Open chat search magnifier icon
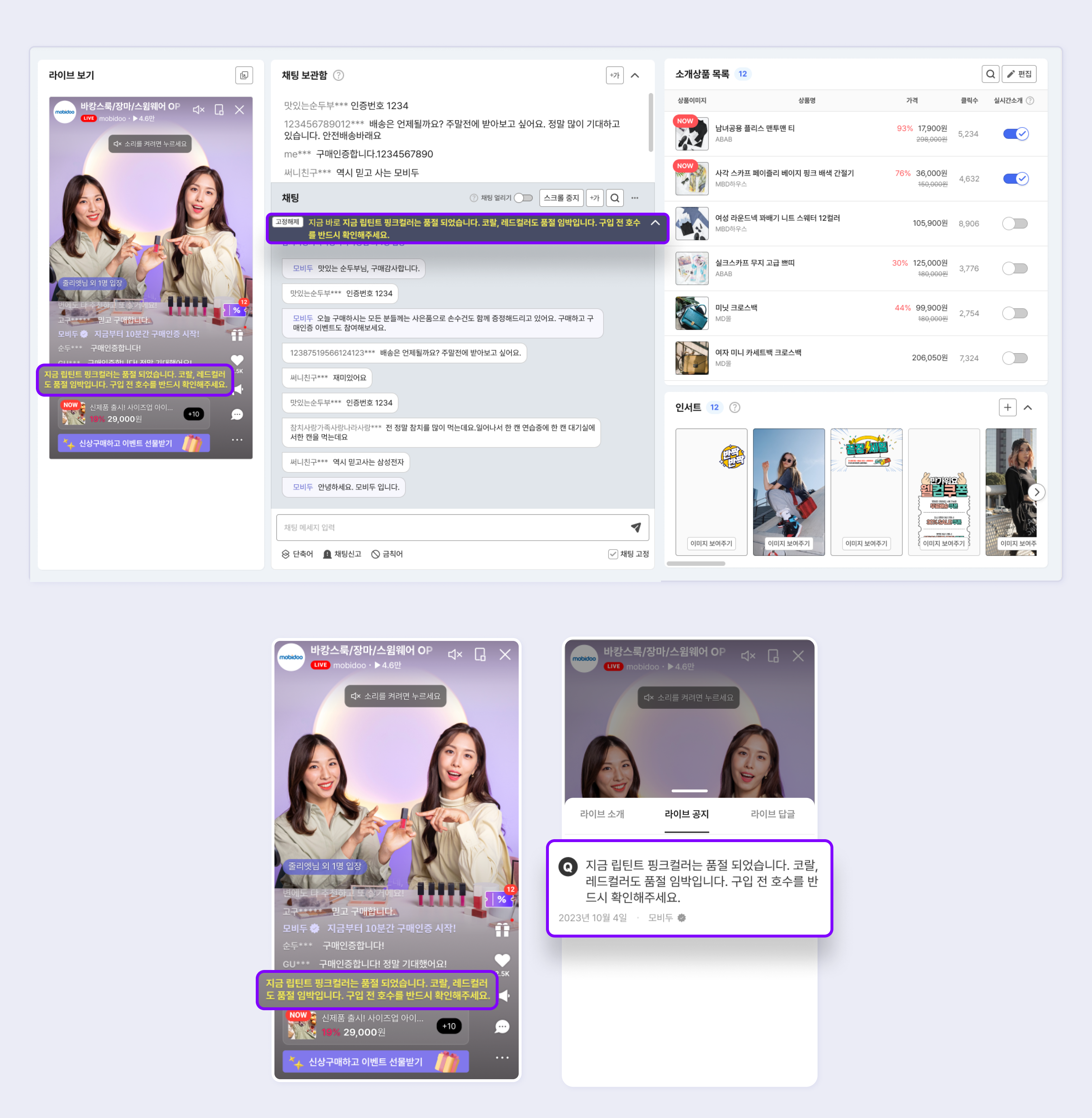The height and width of the screenshot is (1118, 1092). [614, 198]
